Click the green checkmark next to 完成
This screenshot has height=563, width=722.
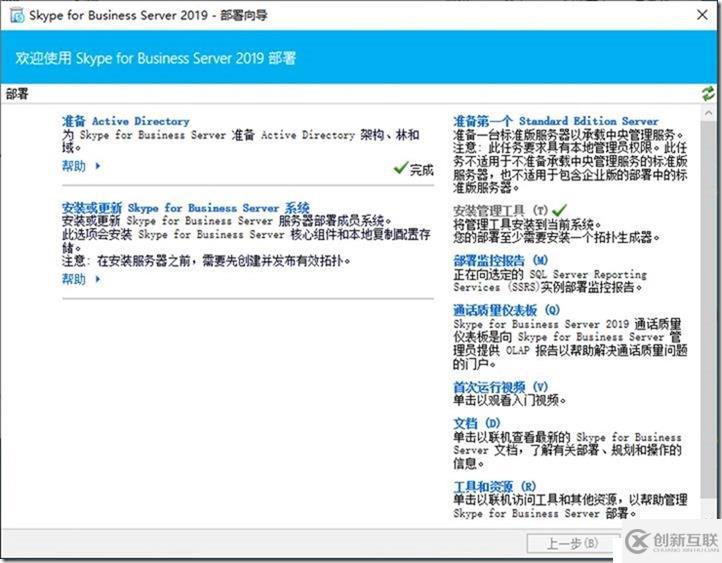401,168
